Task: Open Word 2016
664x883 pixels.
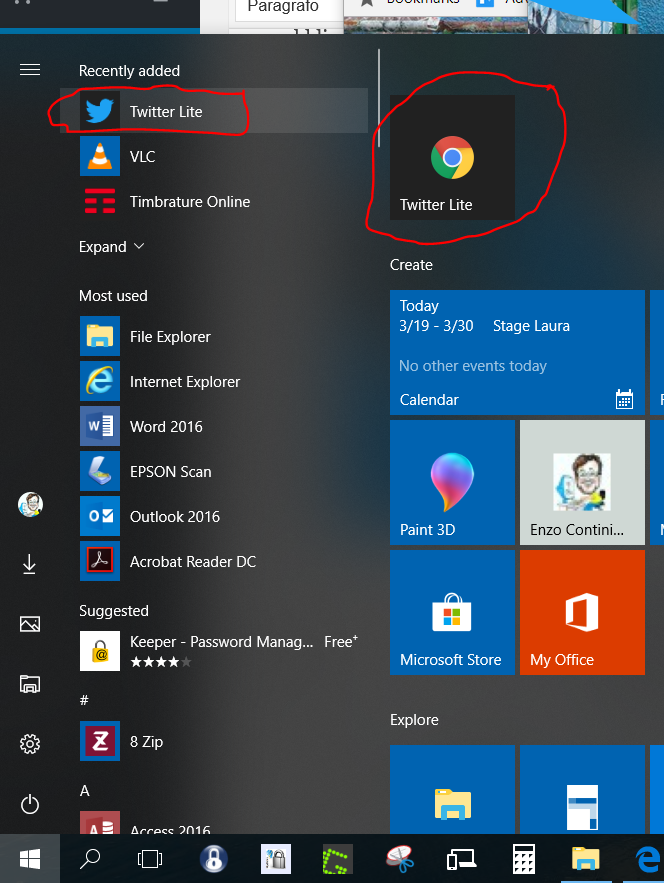Action: click(x=165, y=427)
